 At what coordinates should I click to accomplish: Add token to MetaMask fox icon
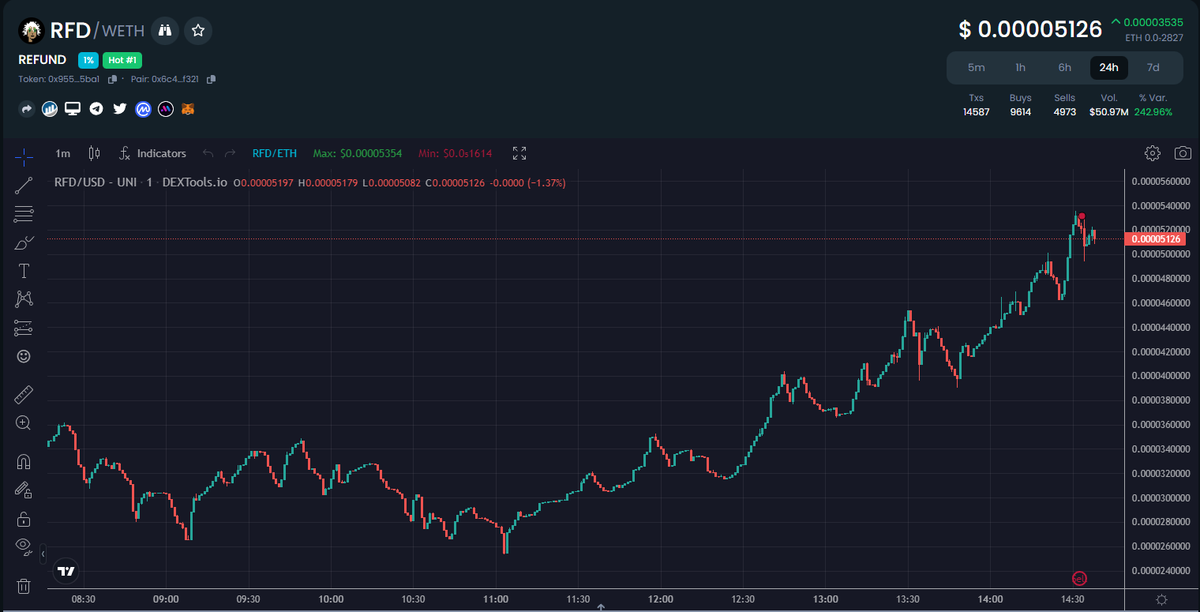pyautogui.click(x=188, y=108)
